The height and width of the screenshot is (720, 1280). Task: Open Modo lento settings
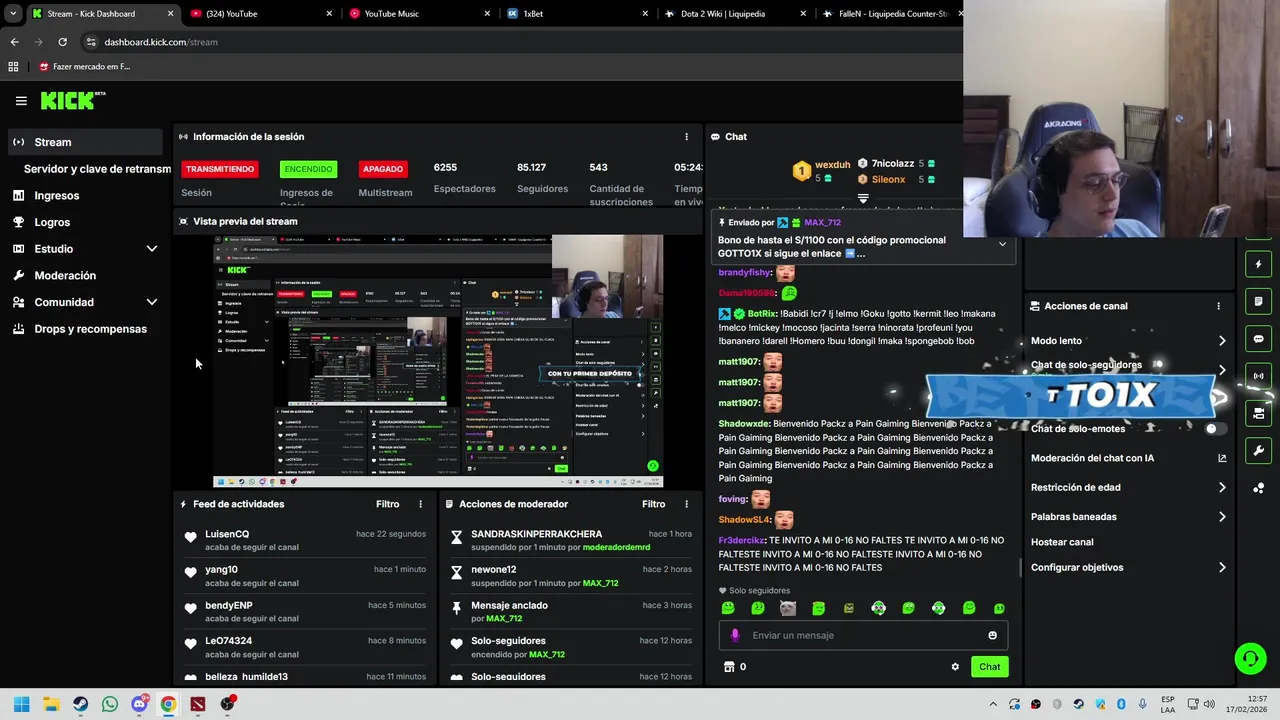coord(1128,341)
